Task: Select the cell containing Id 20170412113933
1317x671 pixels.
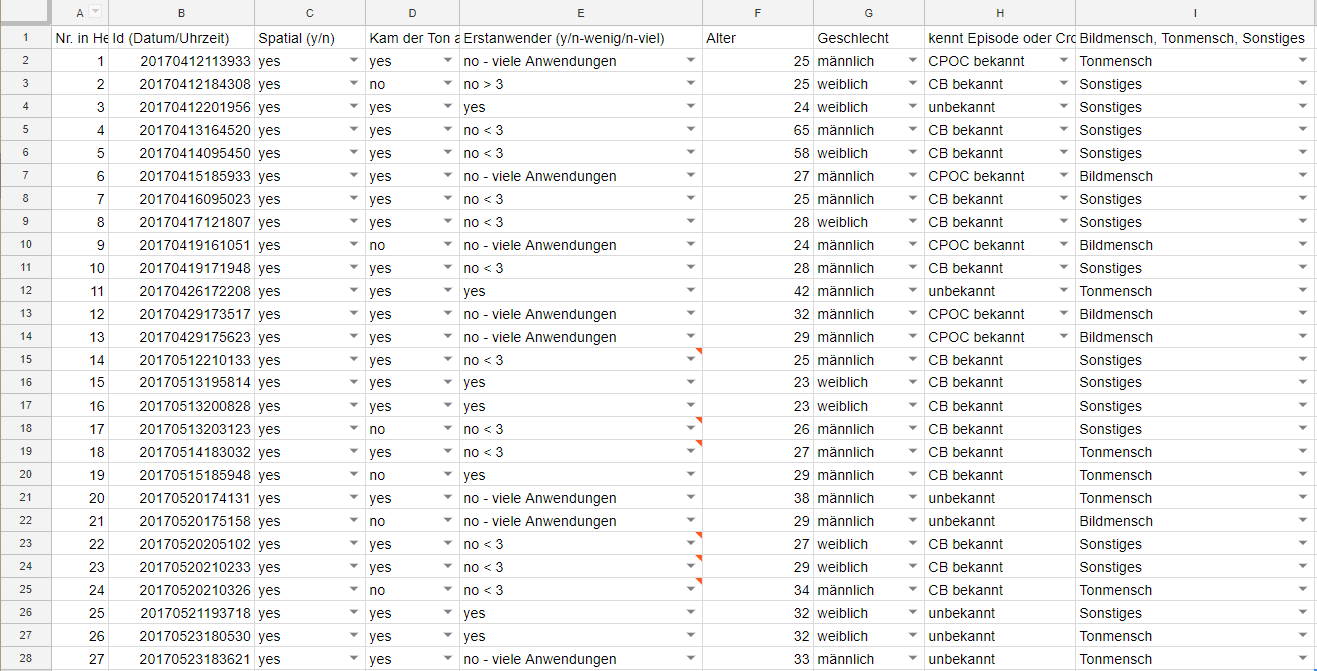Action: pyautogui.click(x=181, y=61)
